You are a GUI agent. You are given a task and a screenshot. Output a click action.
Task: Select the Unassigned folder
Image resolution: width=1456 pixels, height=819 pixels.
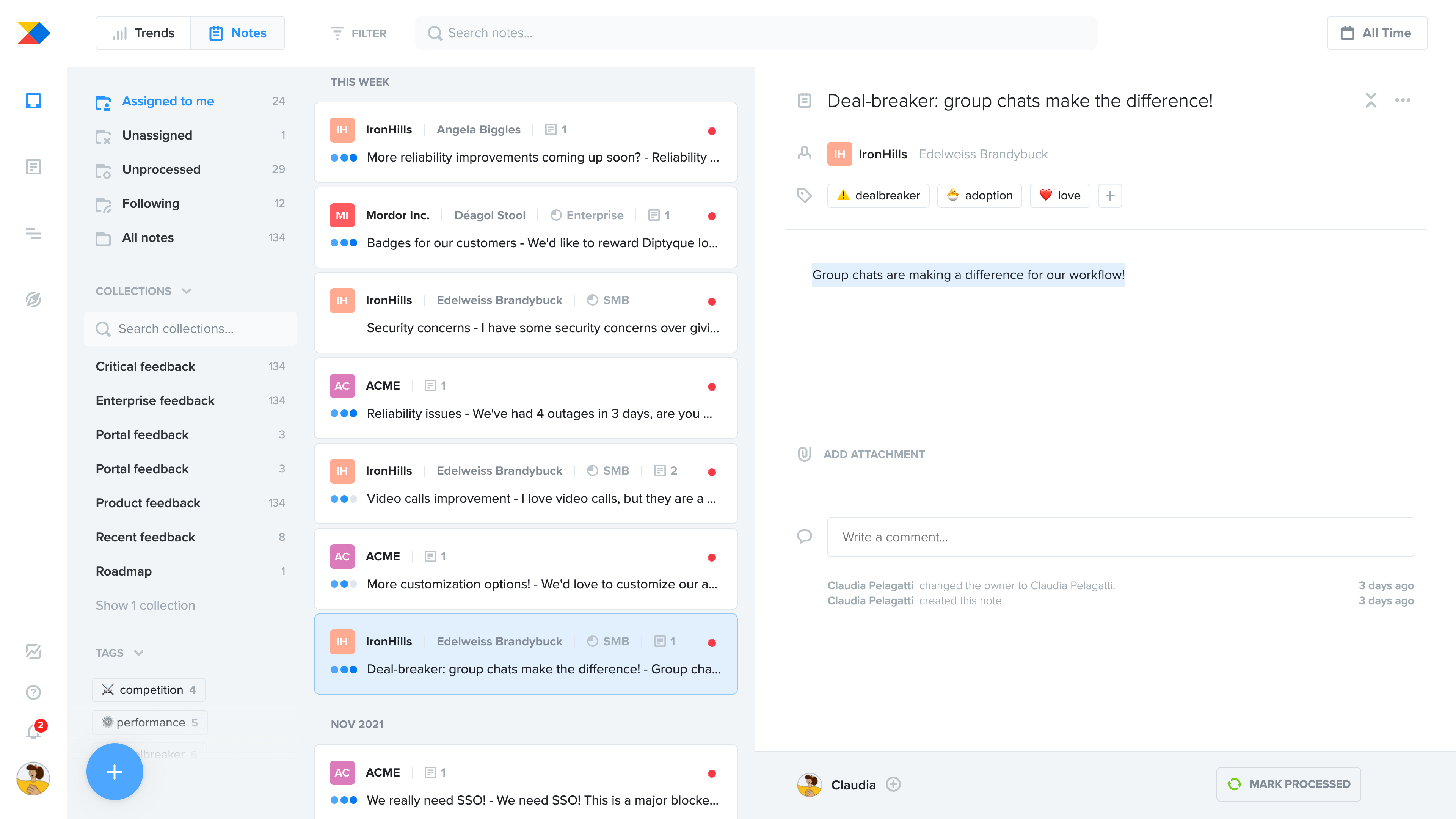pos(190,135)
